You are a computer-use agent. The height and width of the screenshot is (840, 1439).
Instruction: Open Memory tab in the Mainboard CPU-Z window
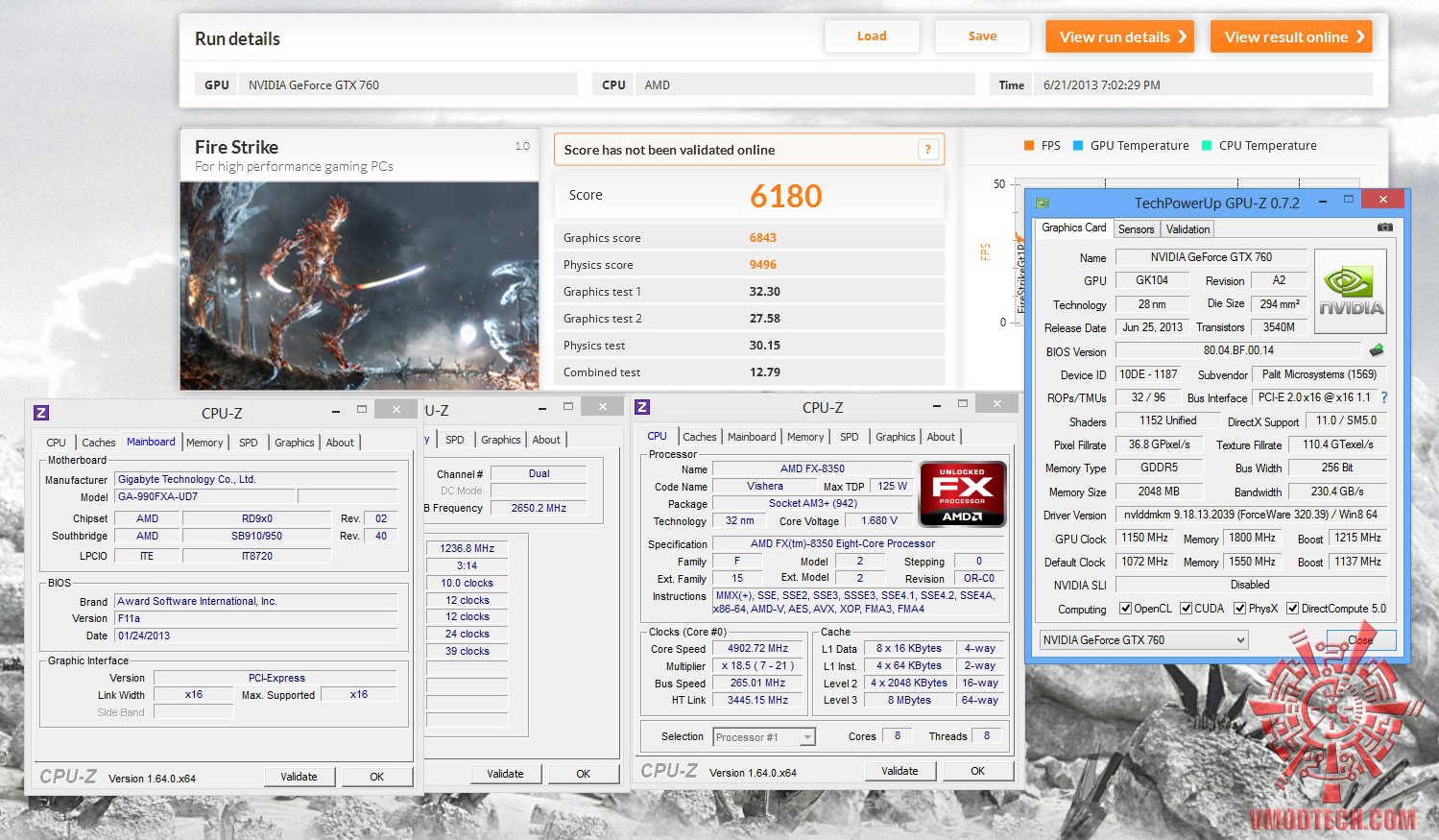[204, 443]
